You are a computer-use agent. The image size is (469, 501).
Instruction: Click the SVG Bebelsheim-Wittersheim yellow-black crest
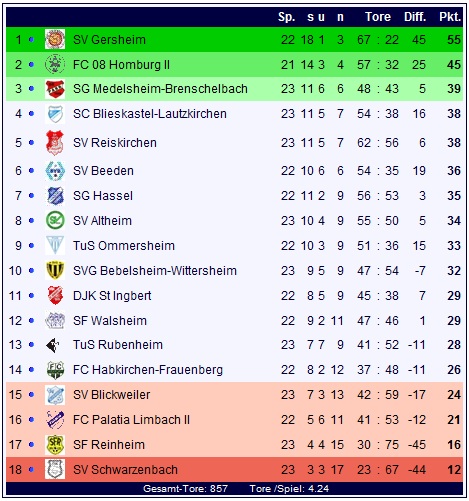click(55, 270)
